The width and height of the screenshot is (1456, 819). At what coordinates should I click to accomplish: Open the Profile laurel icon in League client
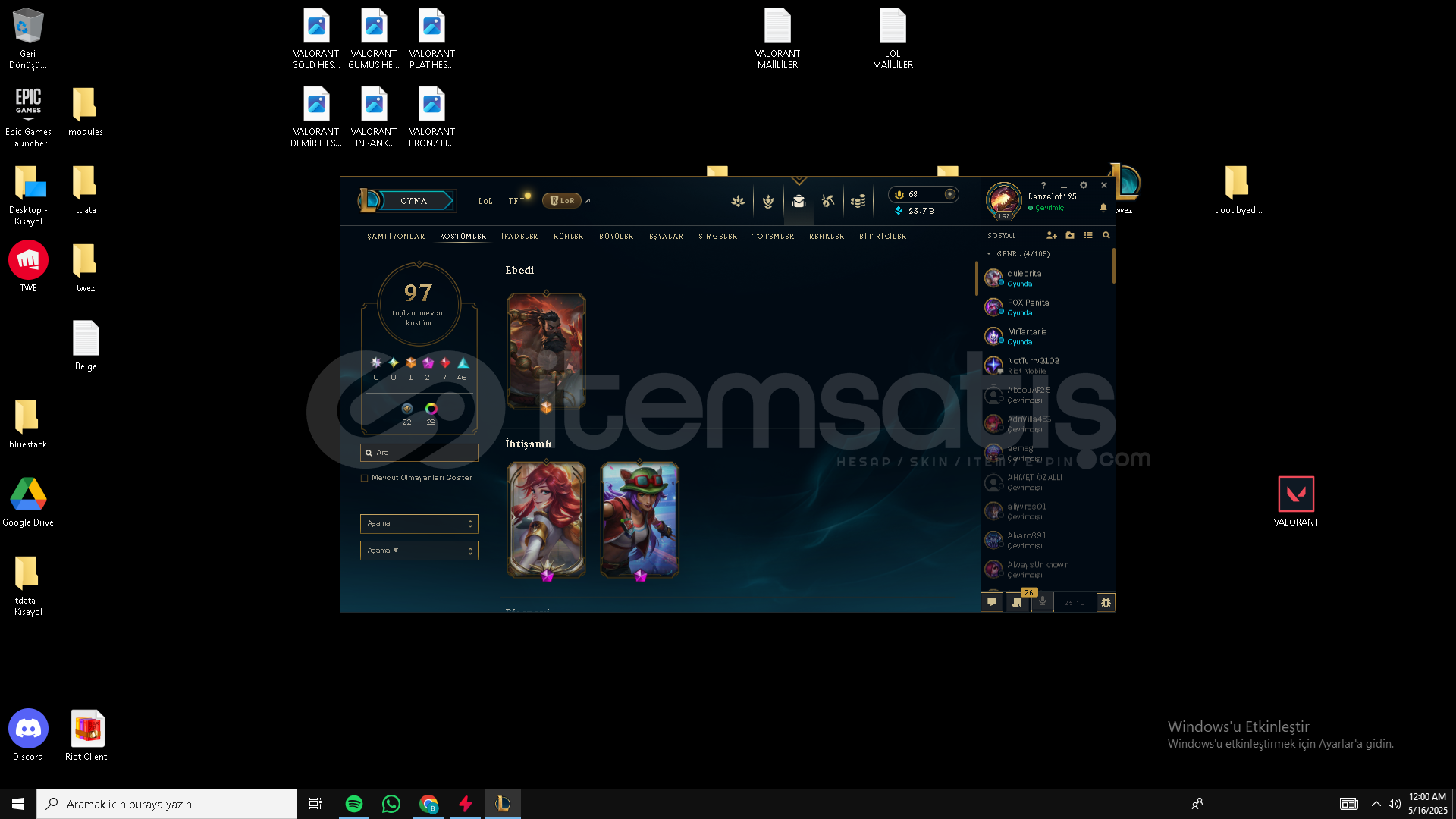[768, 201]
